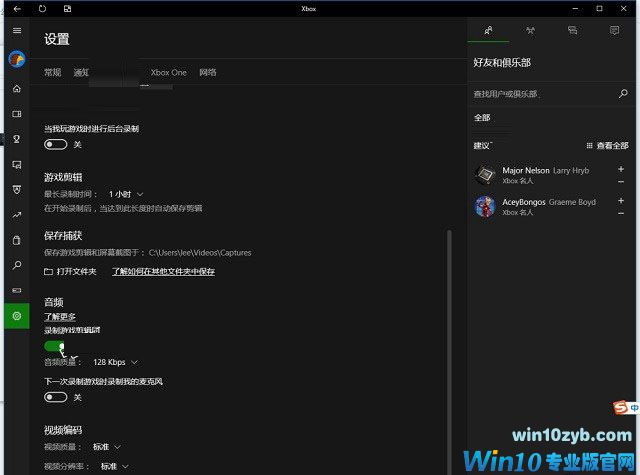Turn off record audio with game clips
This screenshot has width=640, height=475.
click(x=54, y=346)
